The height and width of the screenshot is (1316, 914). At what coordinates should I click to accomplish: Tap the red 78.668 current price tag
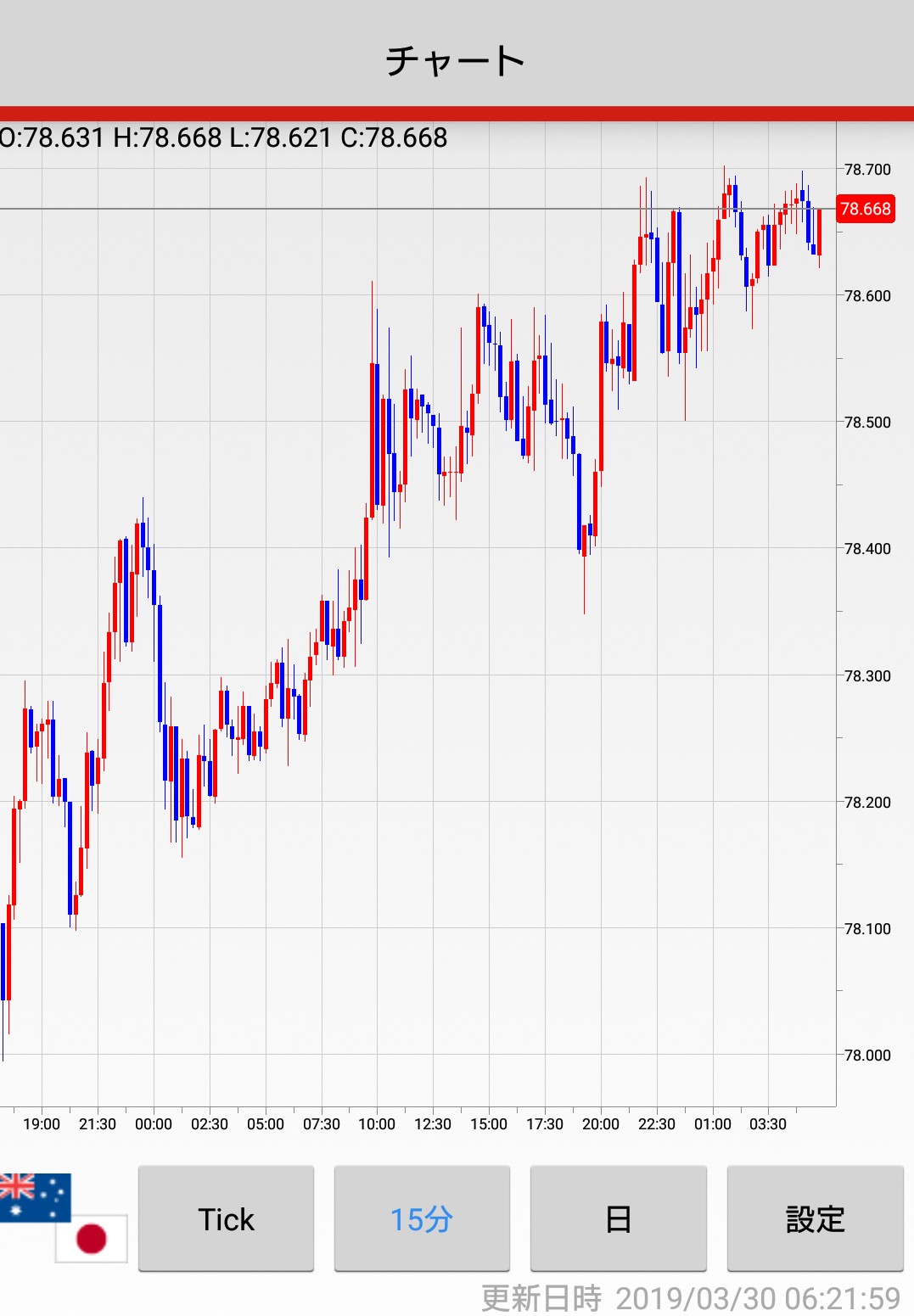point(865,209)
